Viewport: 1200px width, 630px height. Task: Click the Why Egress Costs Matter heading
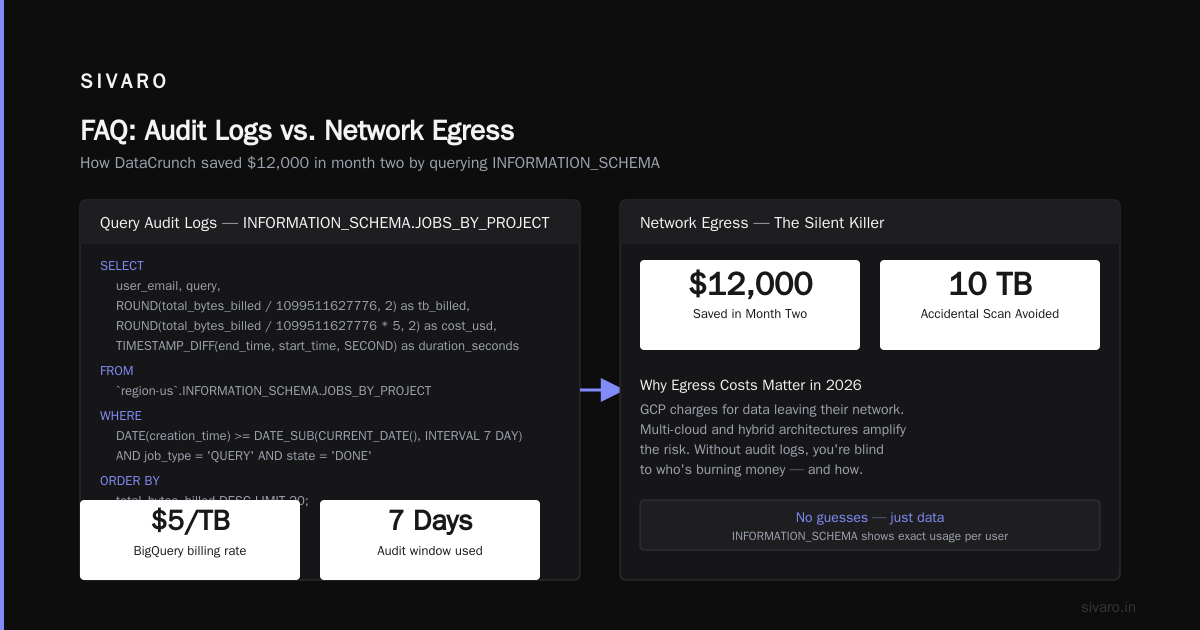(x=751, y=385)
